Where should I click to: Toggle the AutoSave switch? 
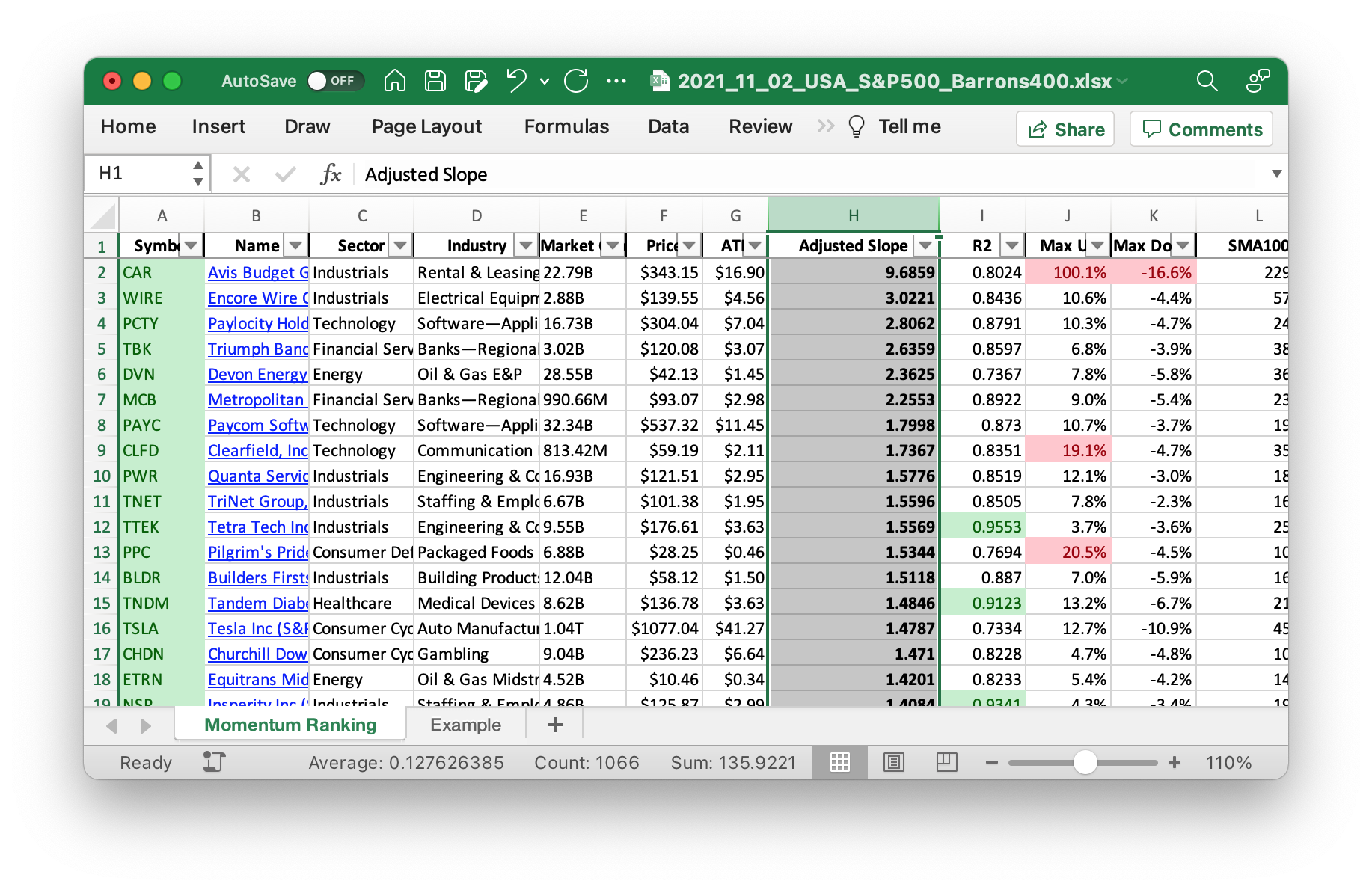(x=334, y=81)
